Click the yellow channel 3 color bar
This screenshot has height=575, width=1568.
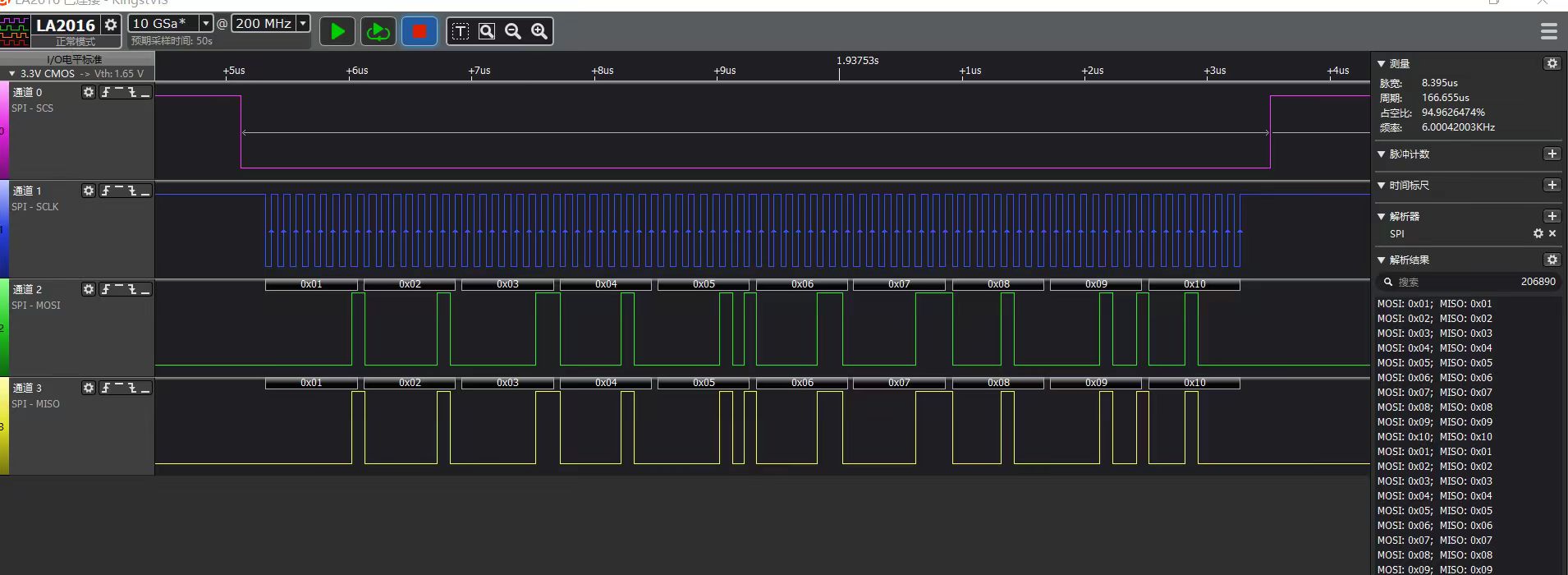(4, 426)
